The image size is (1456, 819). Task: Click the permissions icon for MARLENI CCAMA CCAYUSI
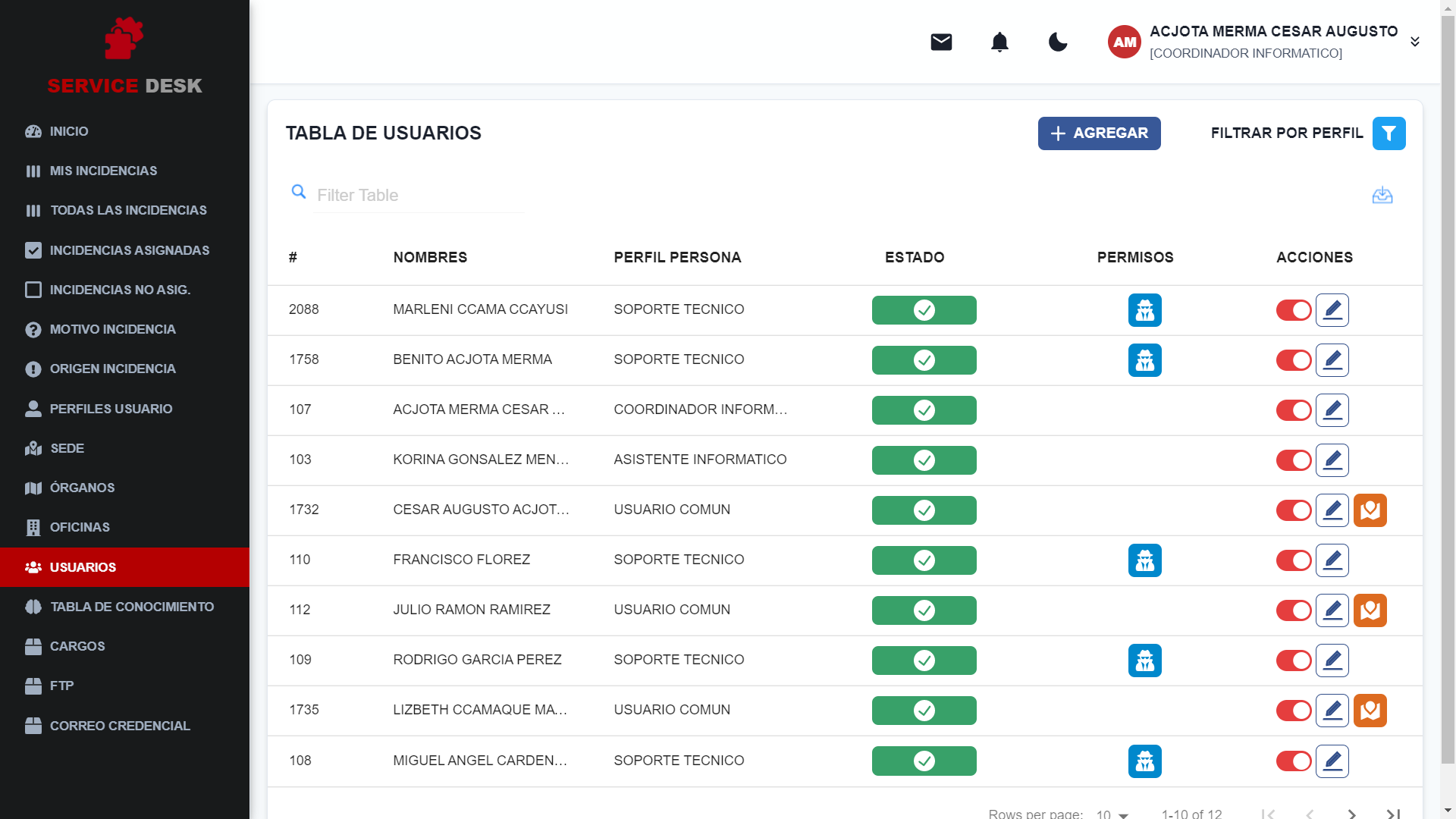point(1145,309)
